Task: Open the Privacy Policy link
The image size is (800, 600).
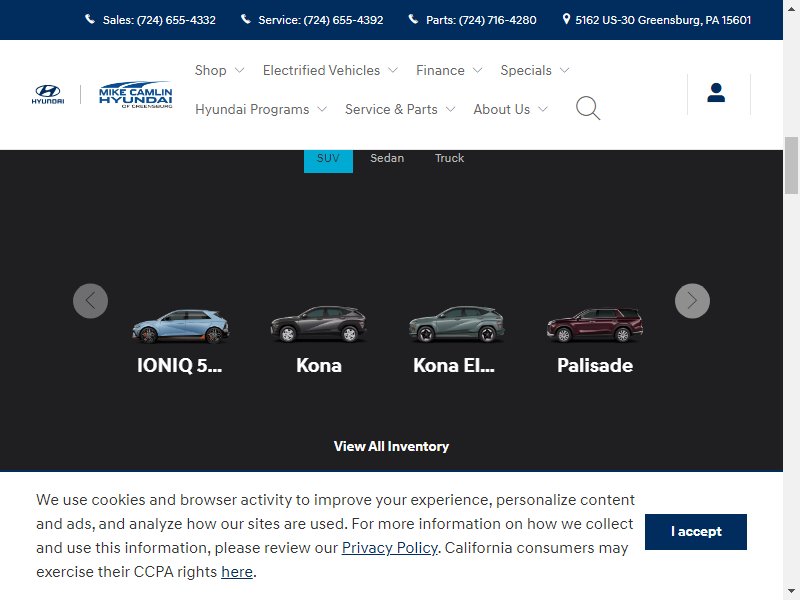Action: 390,548
